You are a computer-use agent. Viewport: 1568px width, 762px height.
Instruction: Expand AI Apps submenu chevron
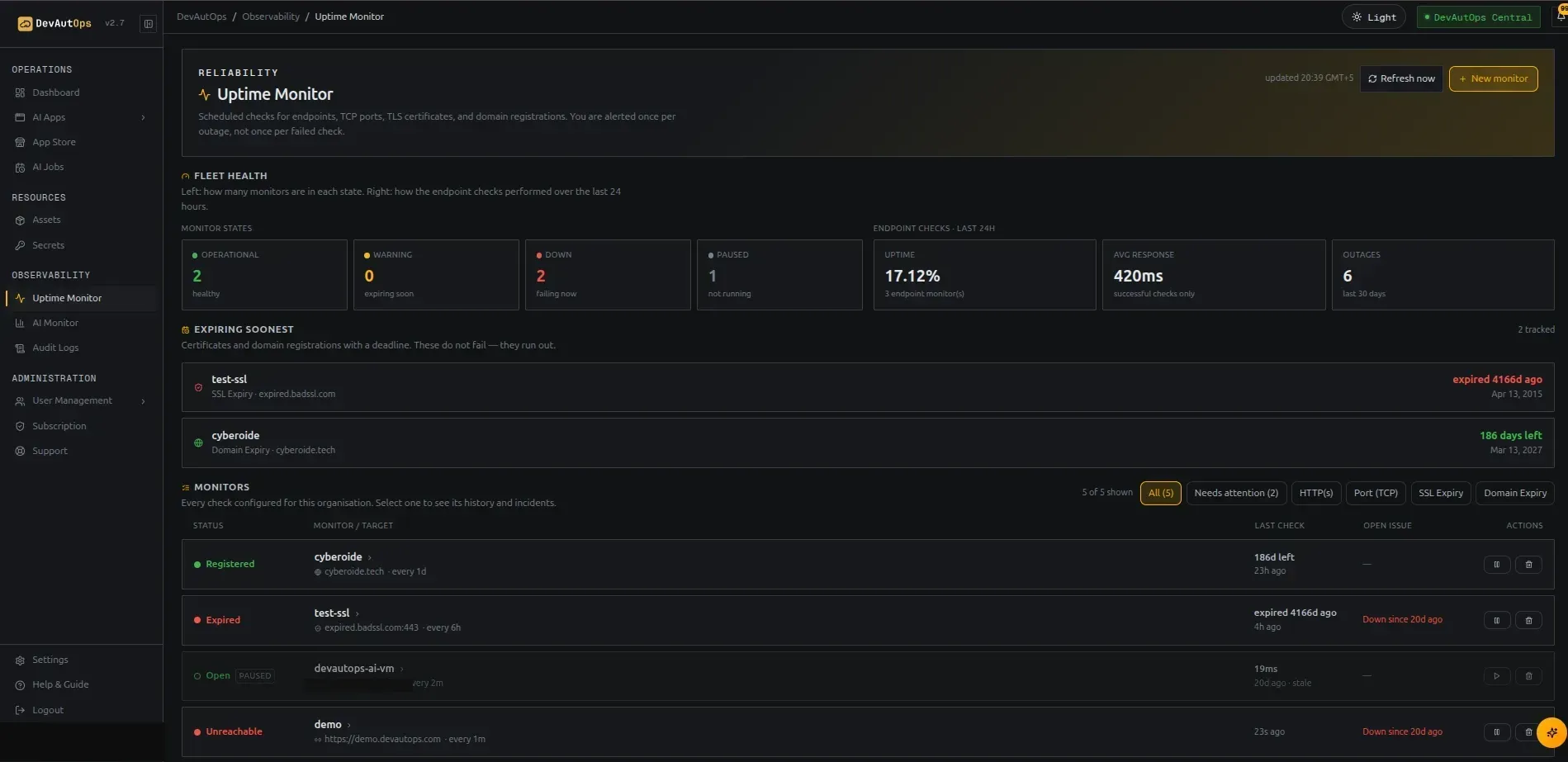144,118
